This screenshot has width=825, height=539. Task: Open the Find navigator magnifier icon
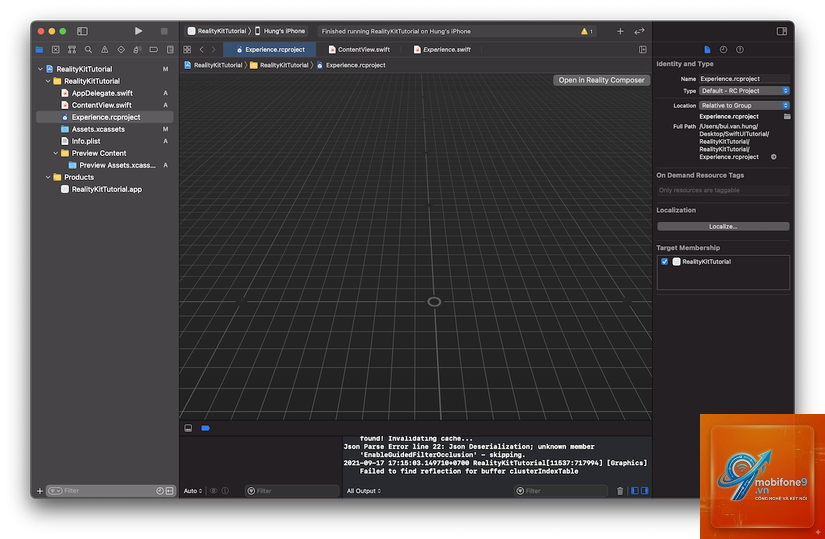[x=88, y=49]
